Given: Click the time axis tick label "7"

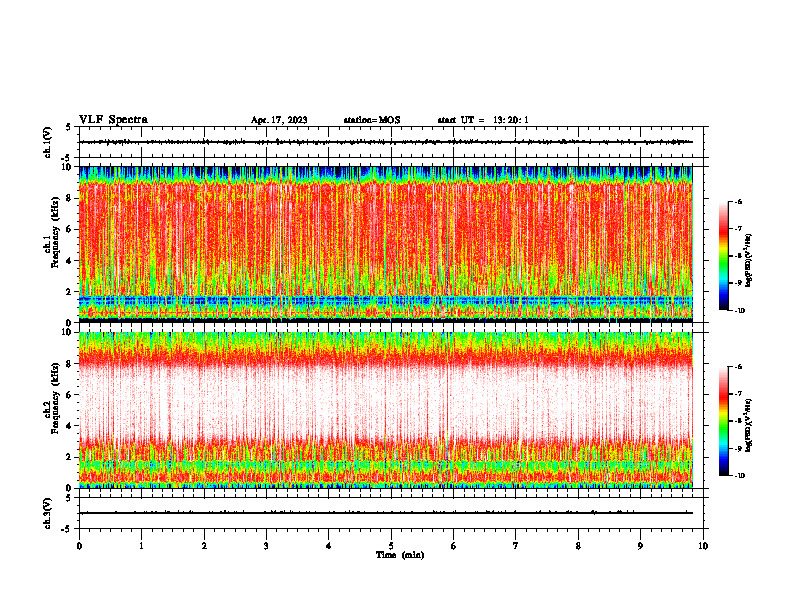Looking at the screenshot, I should [516, 546].
